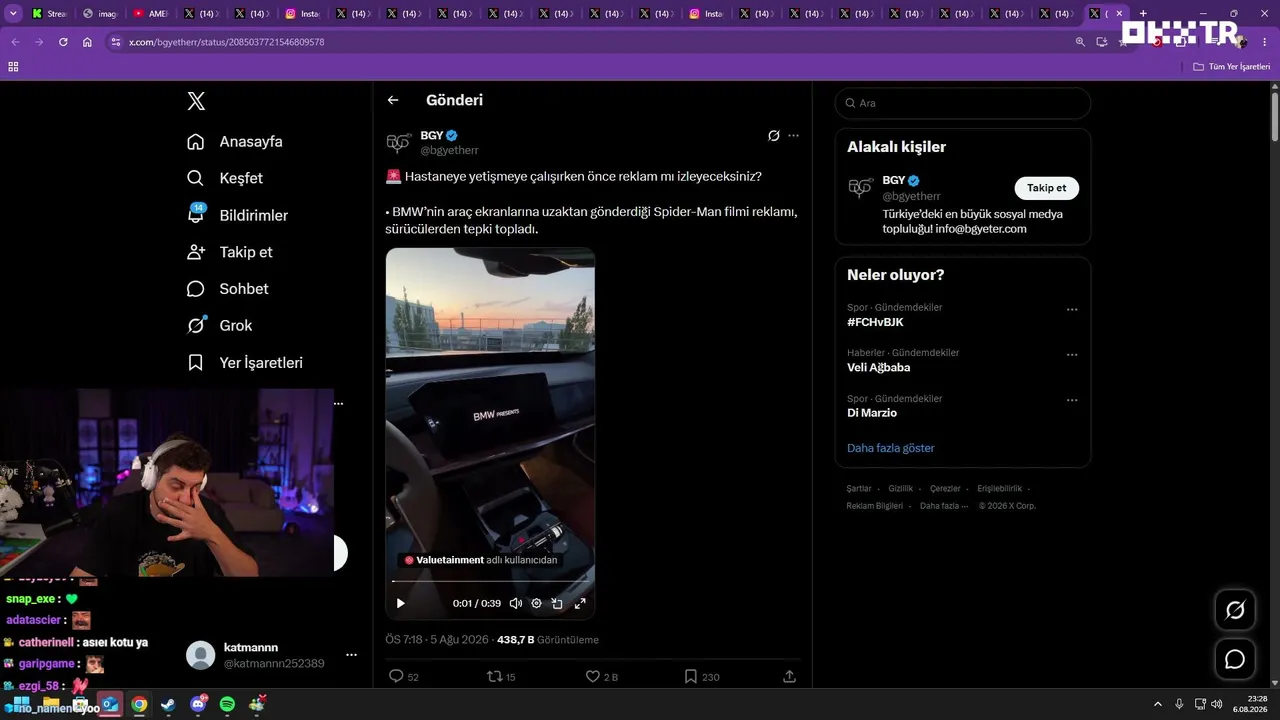1280x720 pixels.
Task: Click the katmannn account avatar
Action: (201, 655)
